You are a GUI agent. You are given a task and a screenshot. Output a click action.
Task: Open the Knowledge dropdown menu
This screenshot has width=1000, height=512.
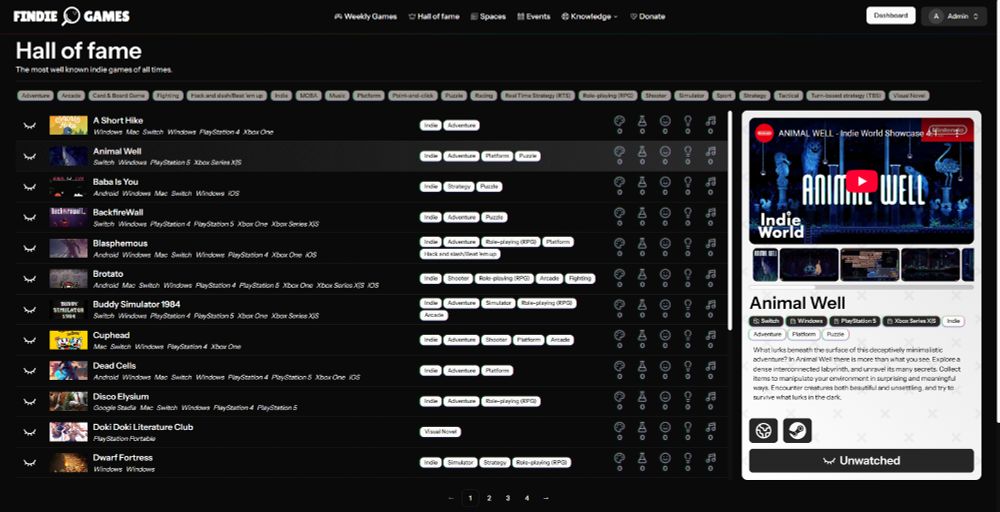tap(589, 17)
